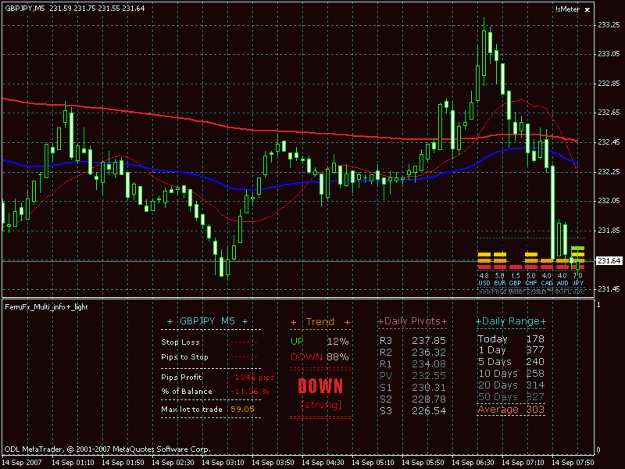The width and height of the screenshot is (625, 469).
Task: Click the -11.36 % value
Action: (x=250, y=391)
